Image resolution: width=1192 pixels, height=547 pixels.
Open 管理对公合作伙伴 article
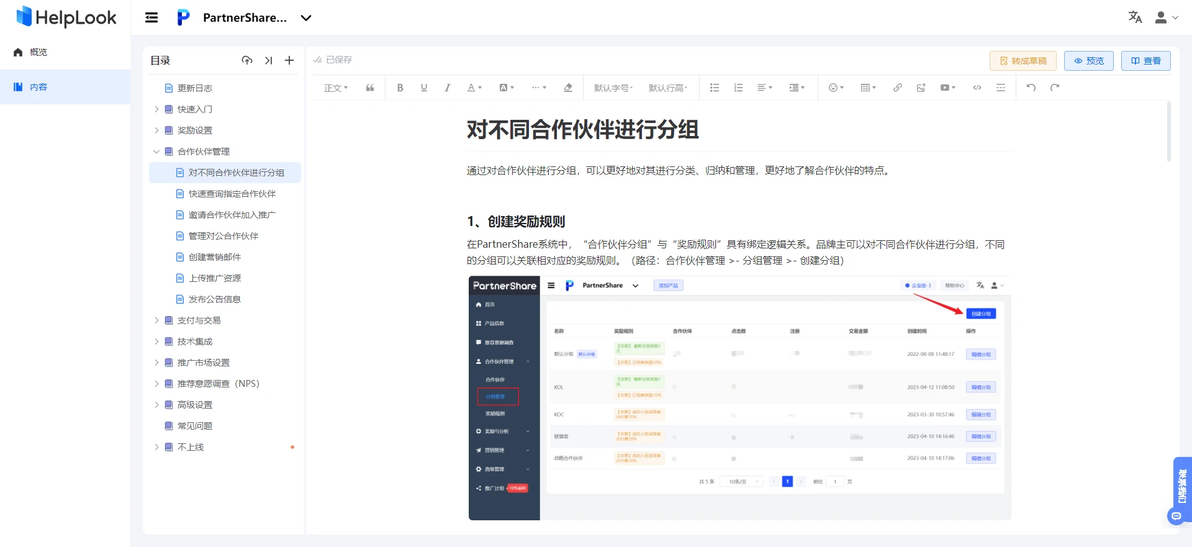(x=223, y=236)
